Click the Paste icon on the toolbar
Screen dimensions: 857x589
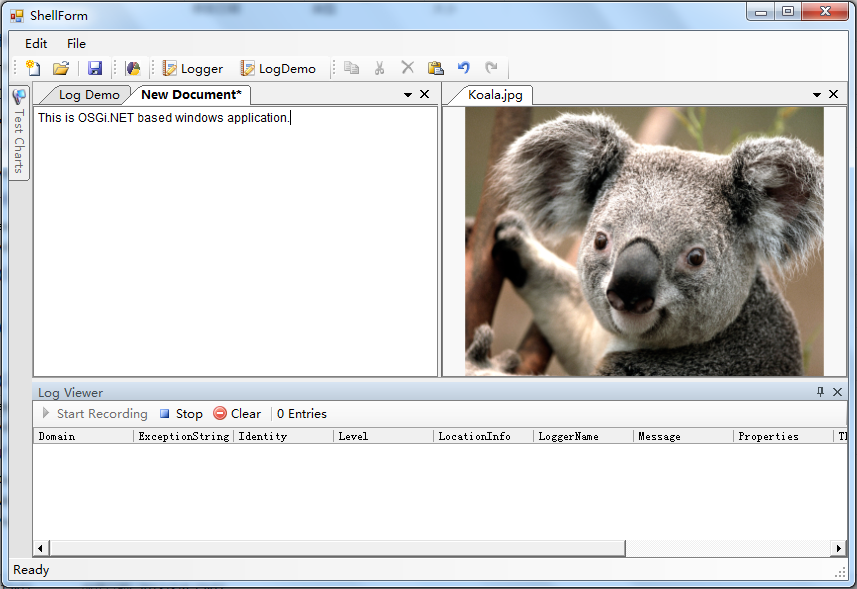435,67
